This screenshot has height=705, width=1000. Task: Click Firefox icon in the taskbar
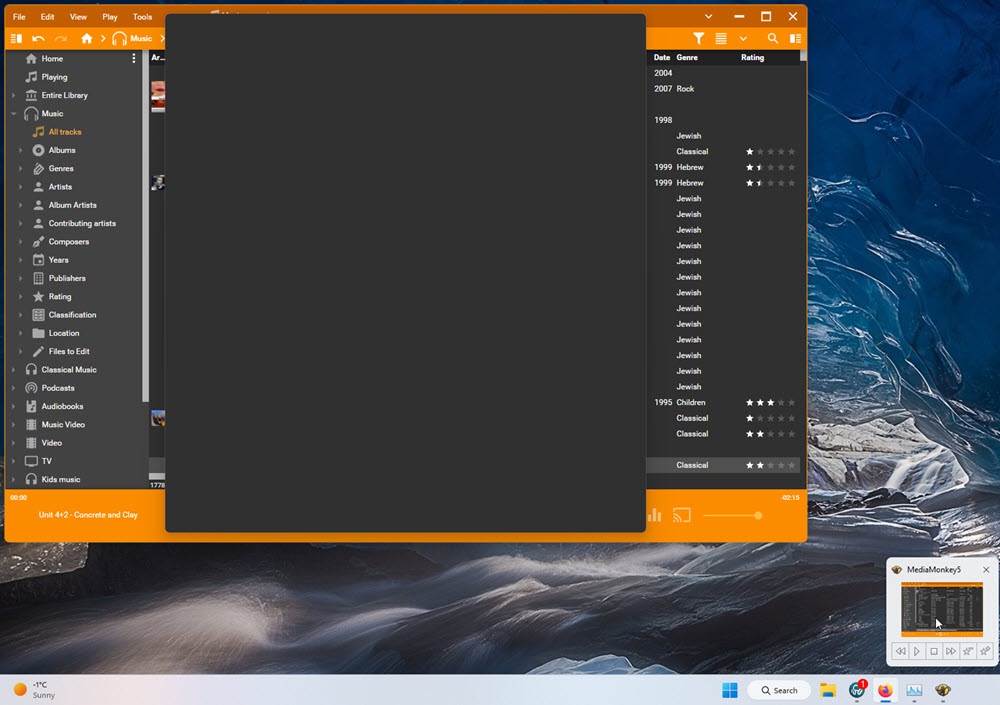coord(885,690)
